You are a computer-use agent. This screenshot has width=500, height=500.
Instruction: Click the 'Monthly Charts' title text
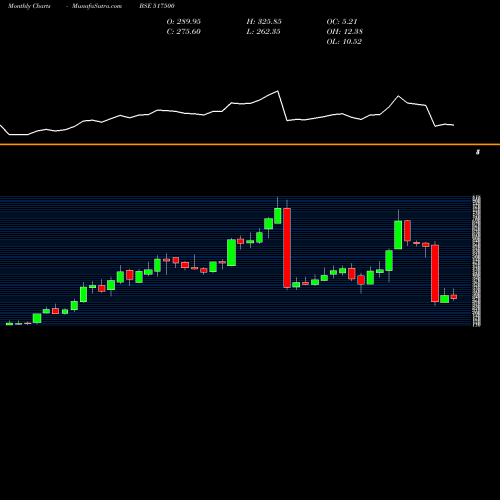29,6
